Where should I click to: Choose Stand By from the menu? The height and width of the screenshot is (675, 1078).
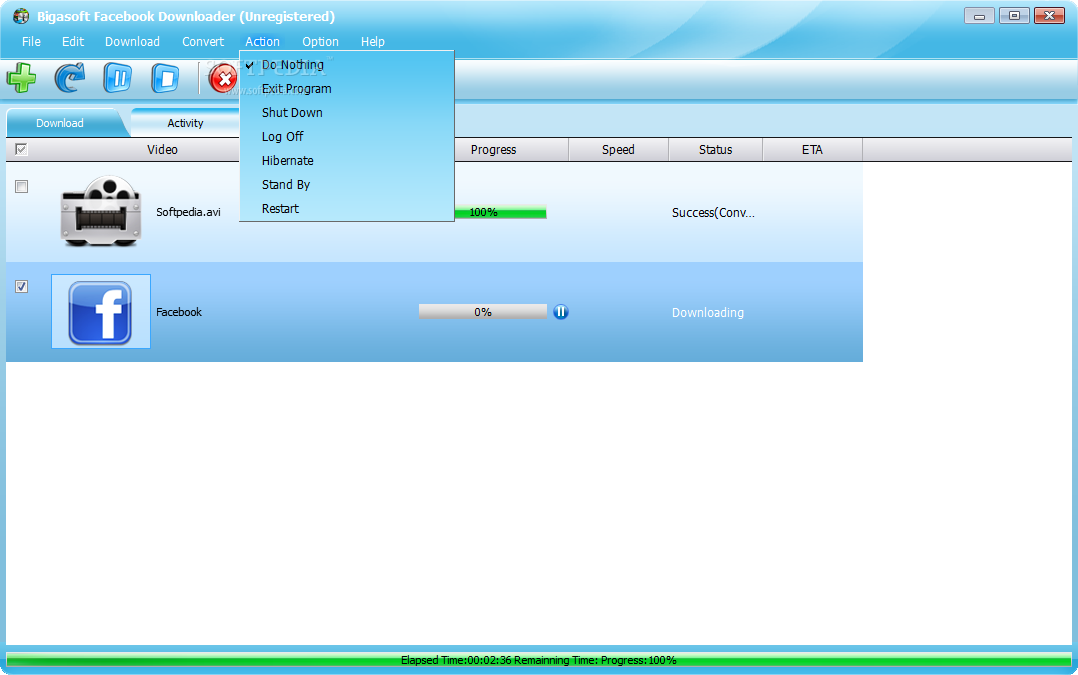[x=346, y=185]
